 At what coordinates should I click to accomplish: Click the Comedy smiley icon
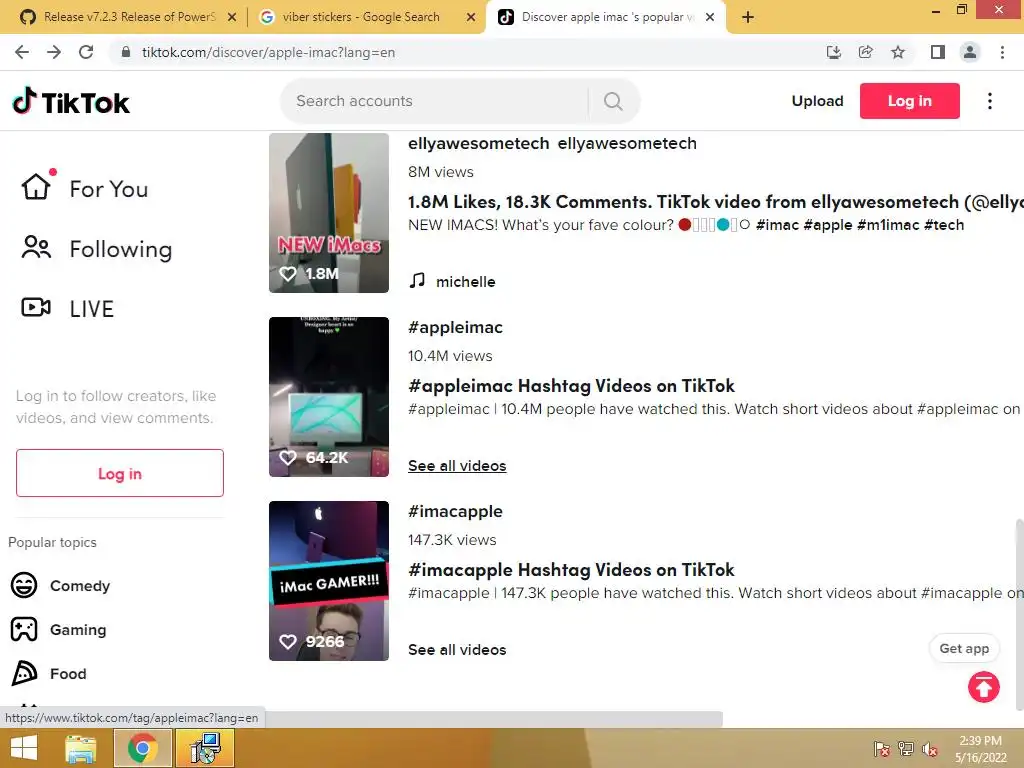tap(24, 585)
